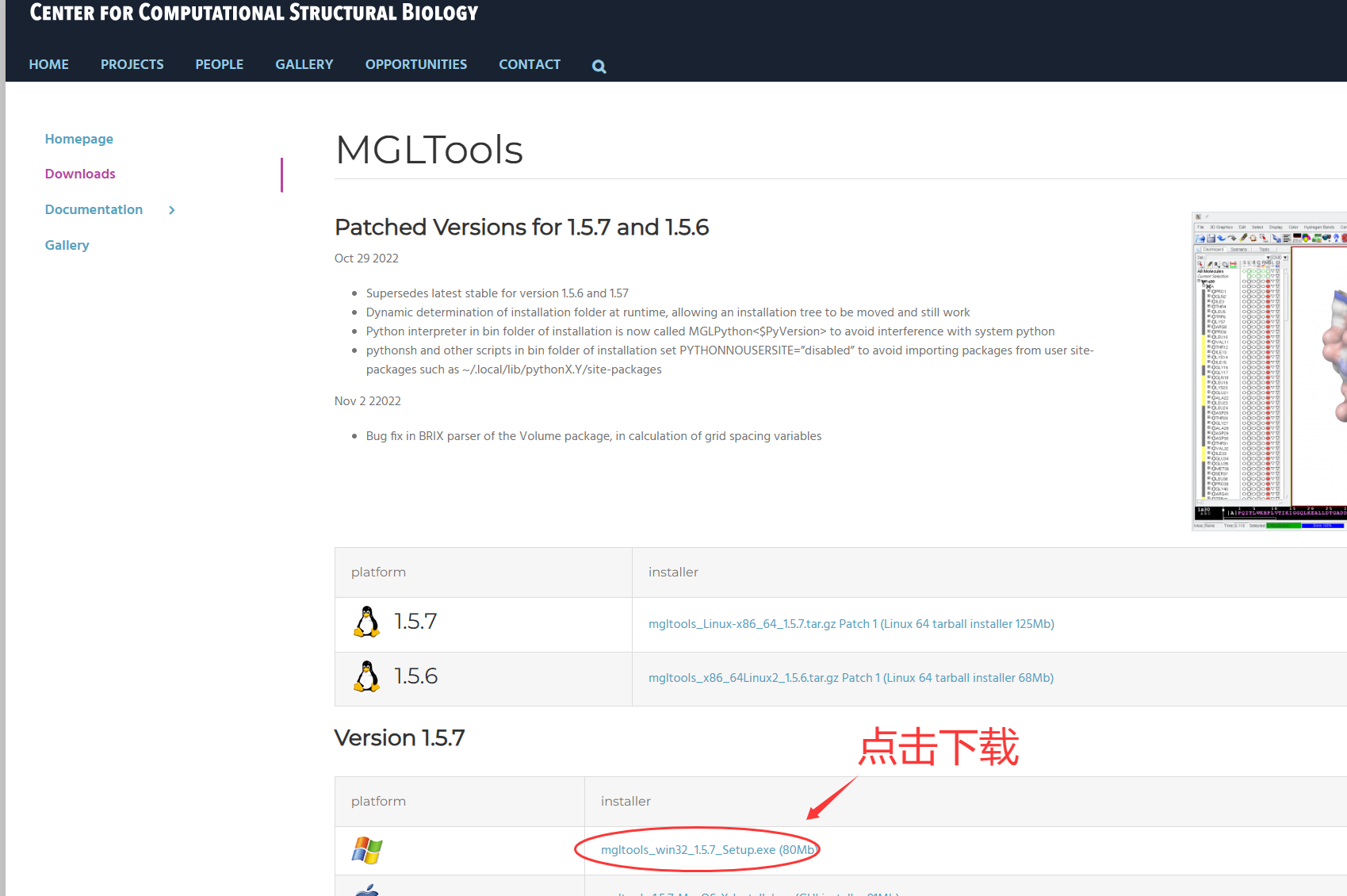Download mgltools_win32_1.5.7_Setup.exe installer
The image size is (1347, 896).
pos(708,850)
